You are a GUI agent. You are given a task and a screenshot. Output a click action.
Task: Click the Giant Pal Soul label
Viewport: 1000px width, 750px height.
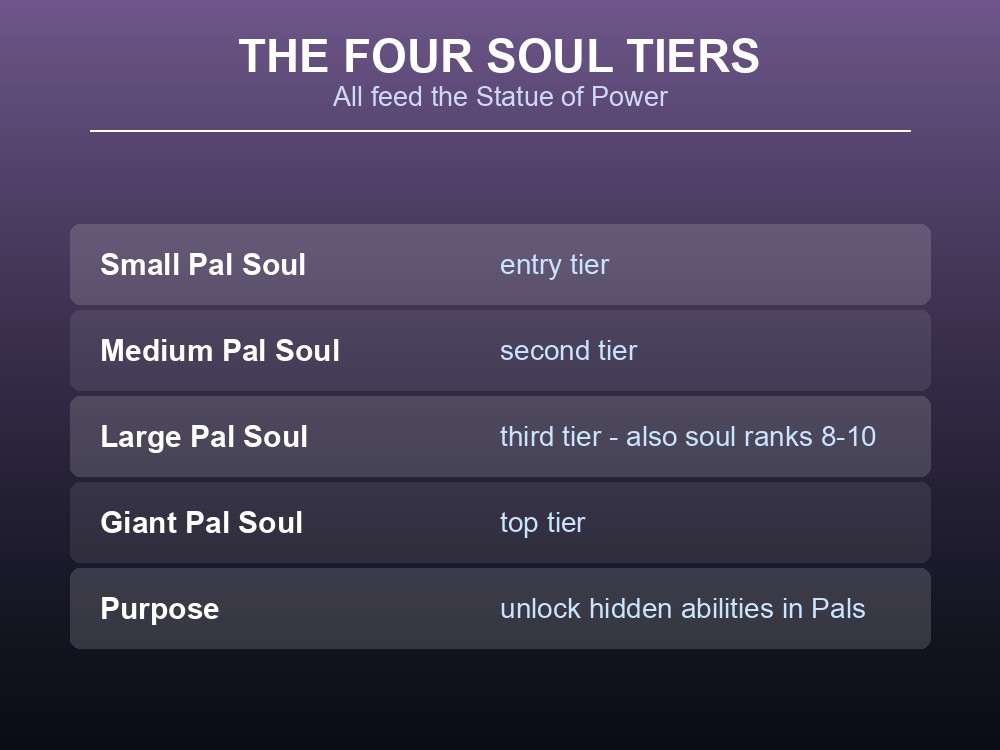pyautogui.click(x=202, y=522)
